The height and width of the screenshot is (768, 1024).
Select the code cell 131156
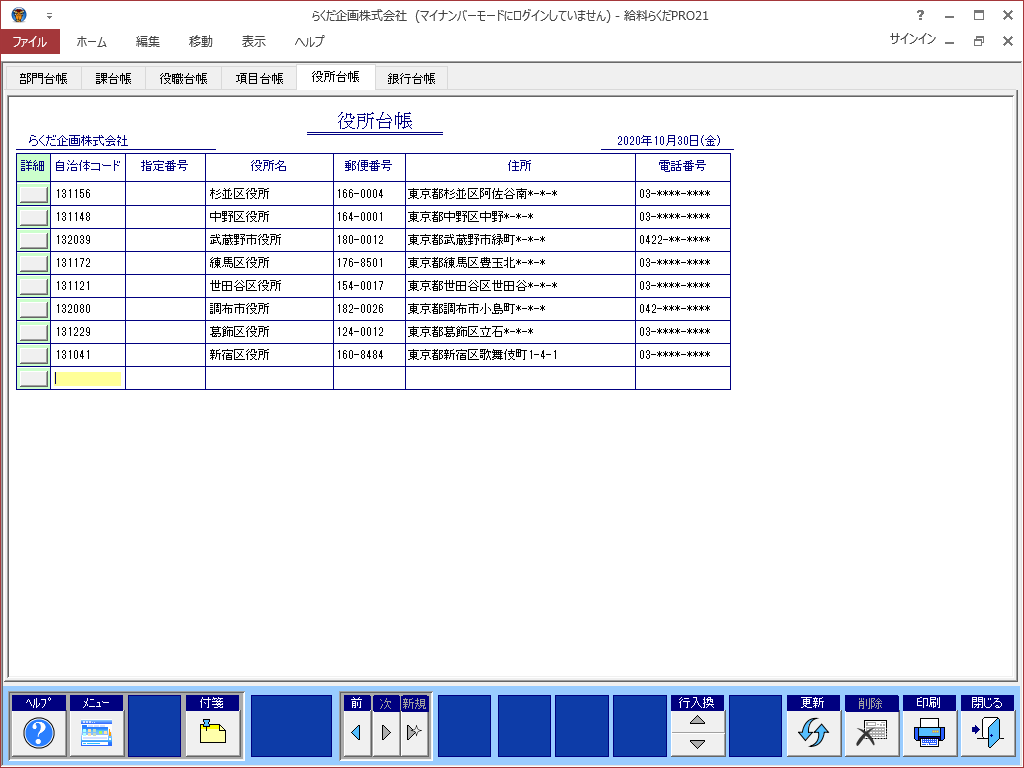(88, 194)
